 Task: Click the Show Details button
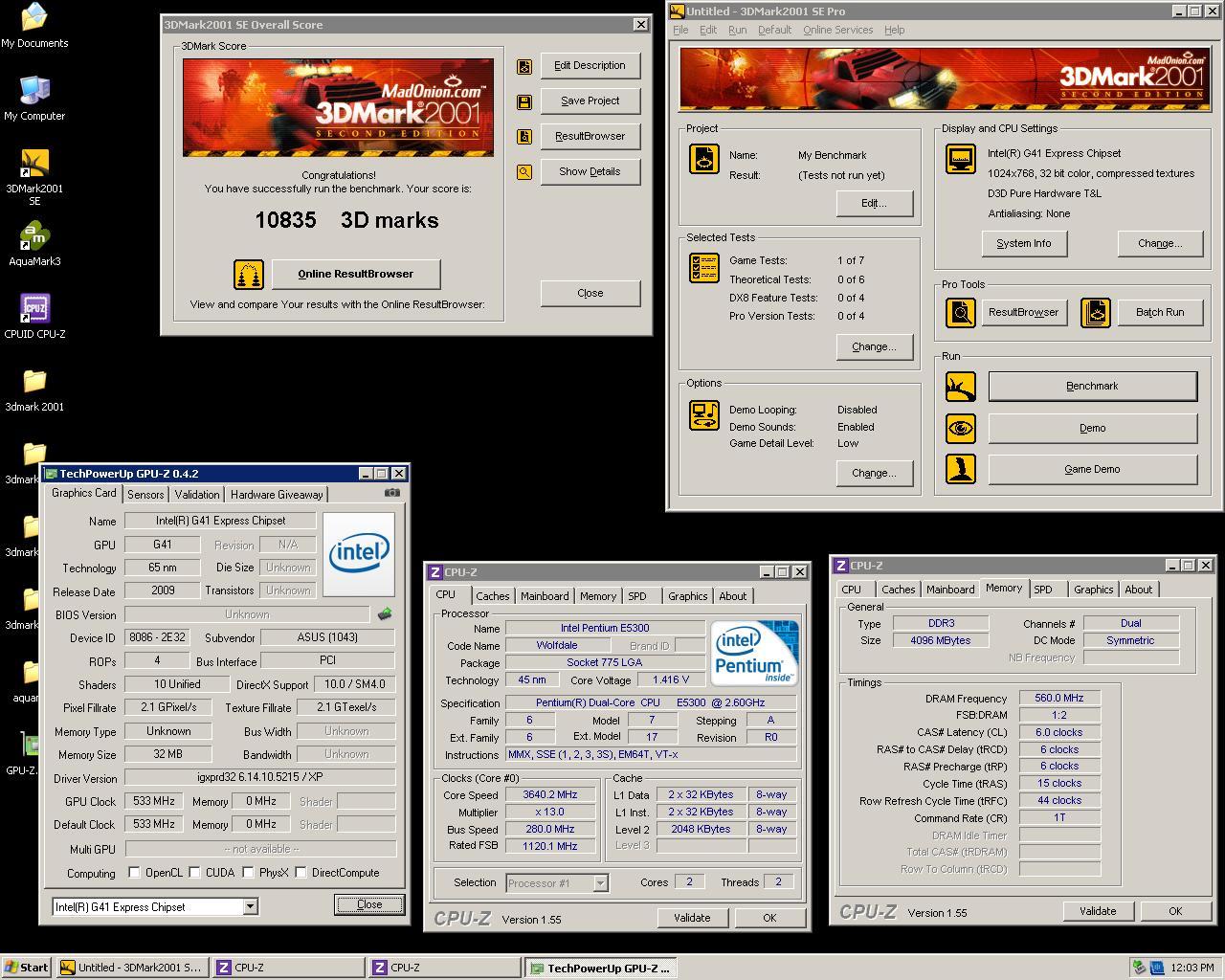tap(590, 172)
